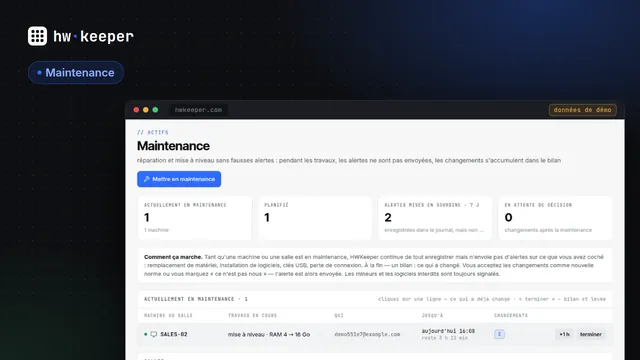This screenshot has width=640, height=360.
Task: Click the hwkeeper.com address bar
Action: (198, 110)
